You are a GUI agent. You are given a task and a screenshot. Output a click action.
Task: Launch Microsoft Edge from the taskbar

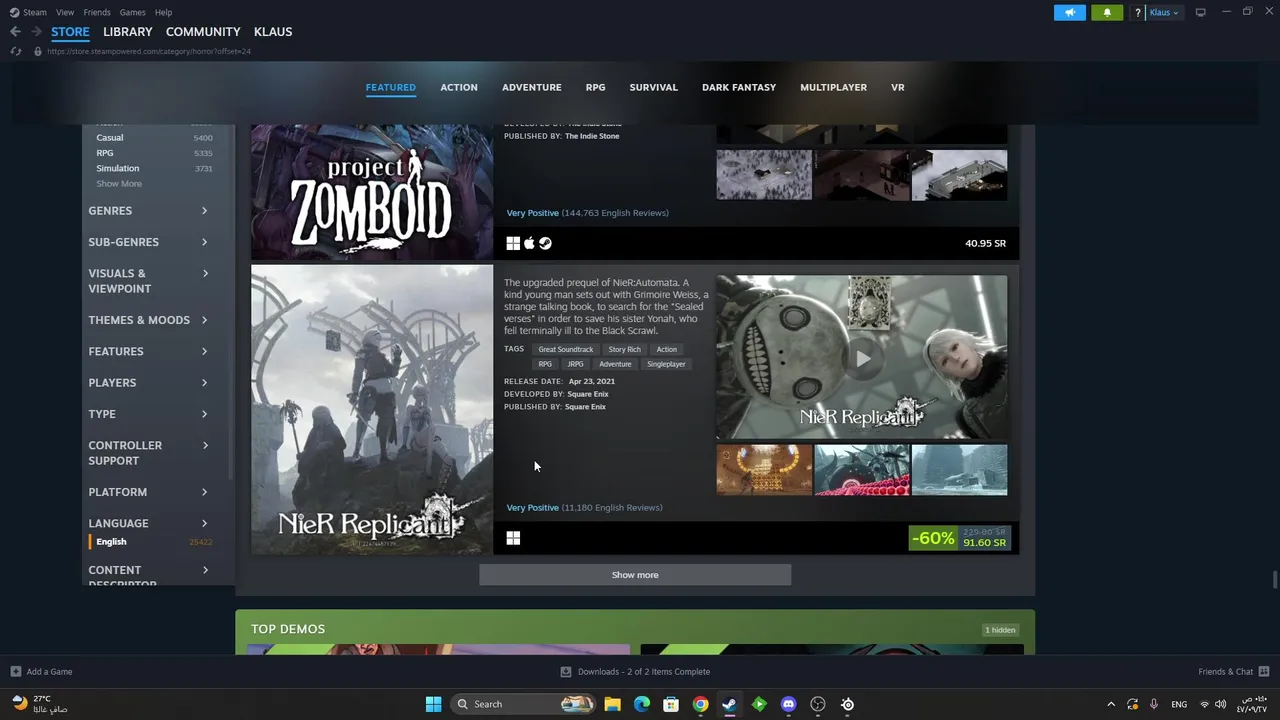coord(642,704)
